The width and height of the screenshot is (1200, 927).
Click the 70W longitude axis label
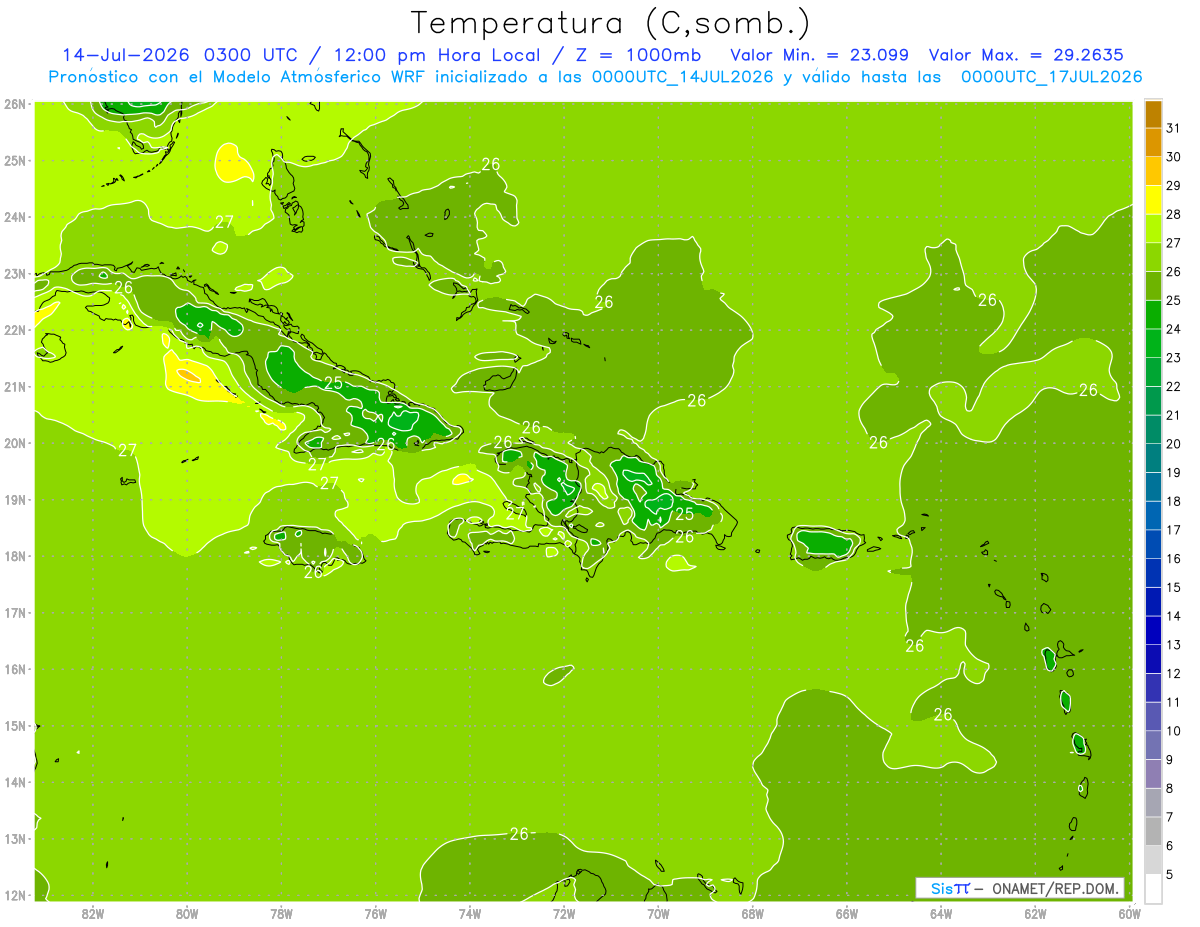(x=658, y=912)
